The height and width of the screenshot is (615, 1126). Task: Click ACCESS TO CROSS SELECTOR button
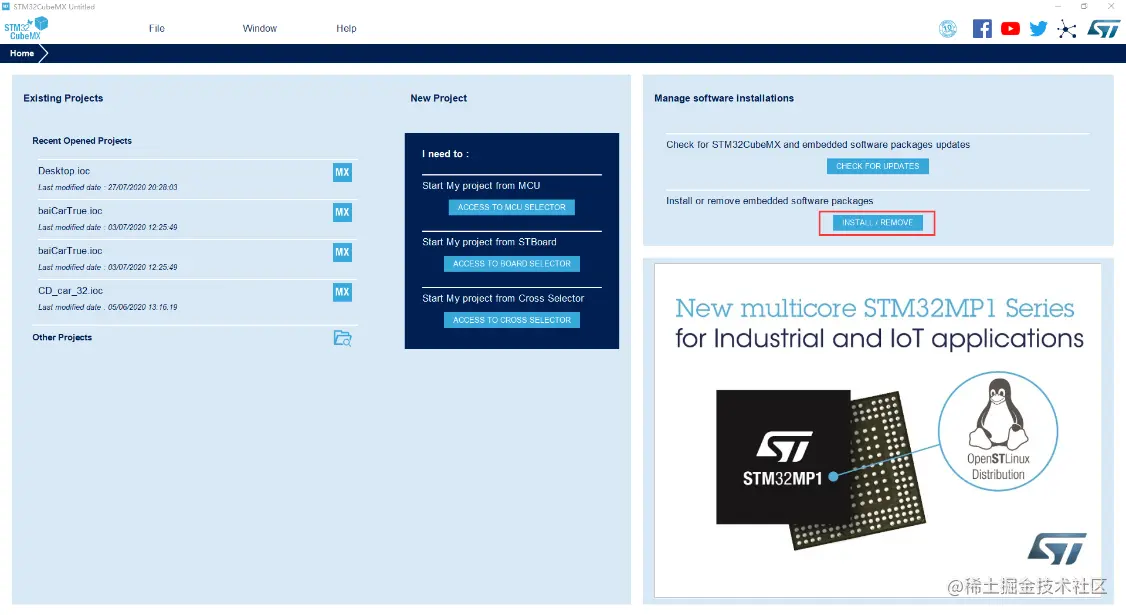coord(511,320)
